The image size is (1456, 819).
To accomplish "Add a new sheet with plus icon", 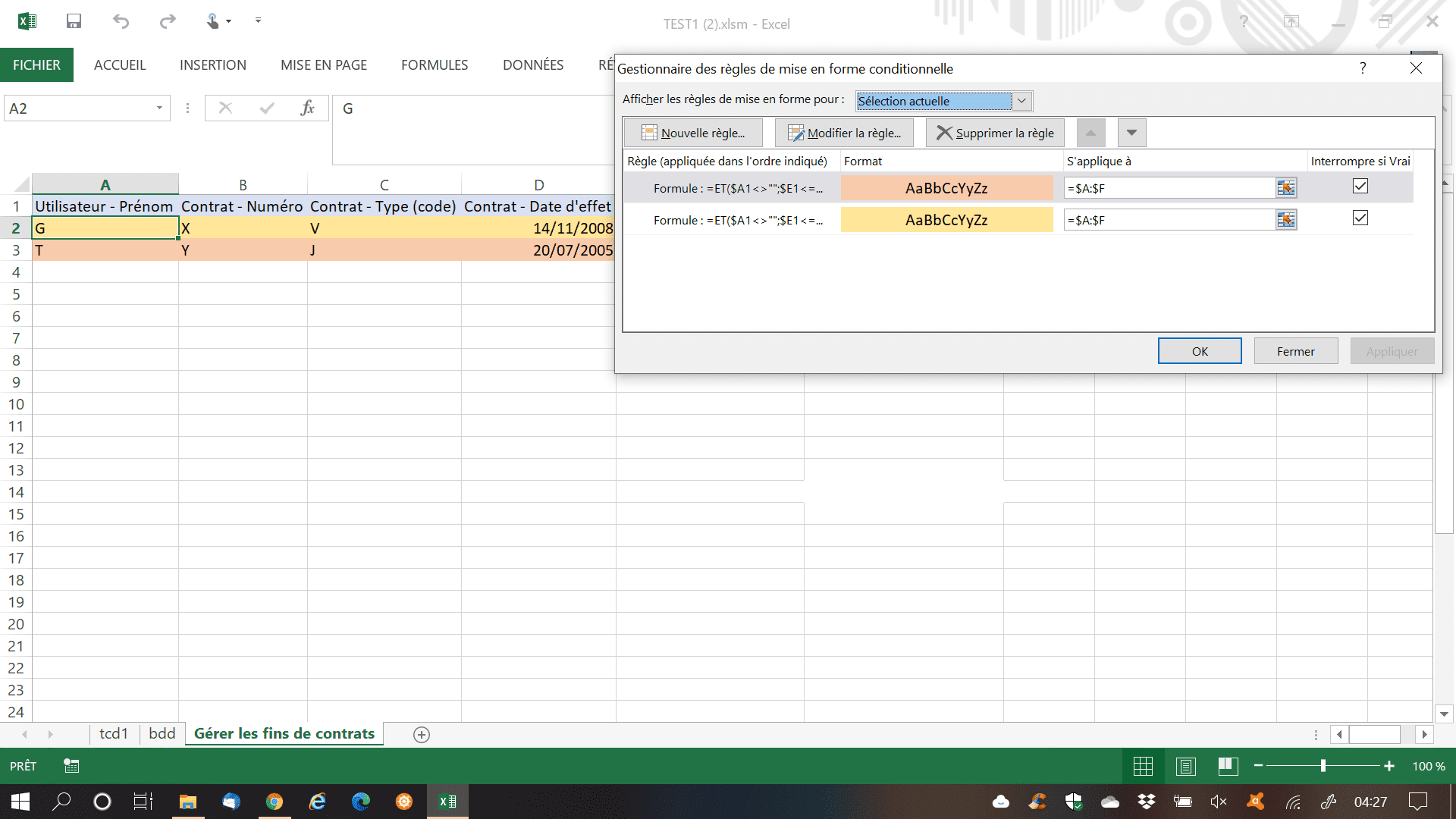I will 422,734.
